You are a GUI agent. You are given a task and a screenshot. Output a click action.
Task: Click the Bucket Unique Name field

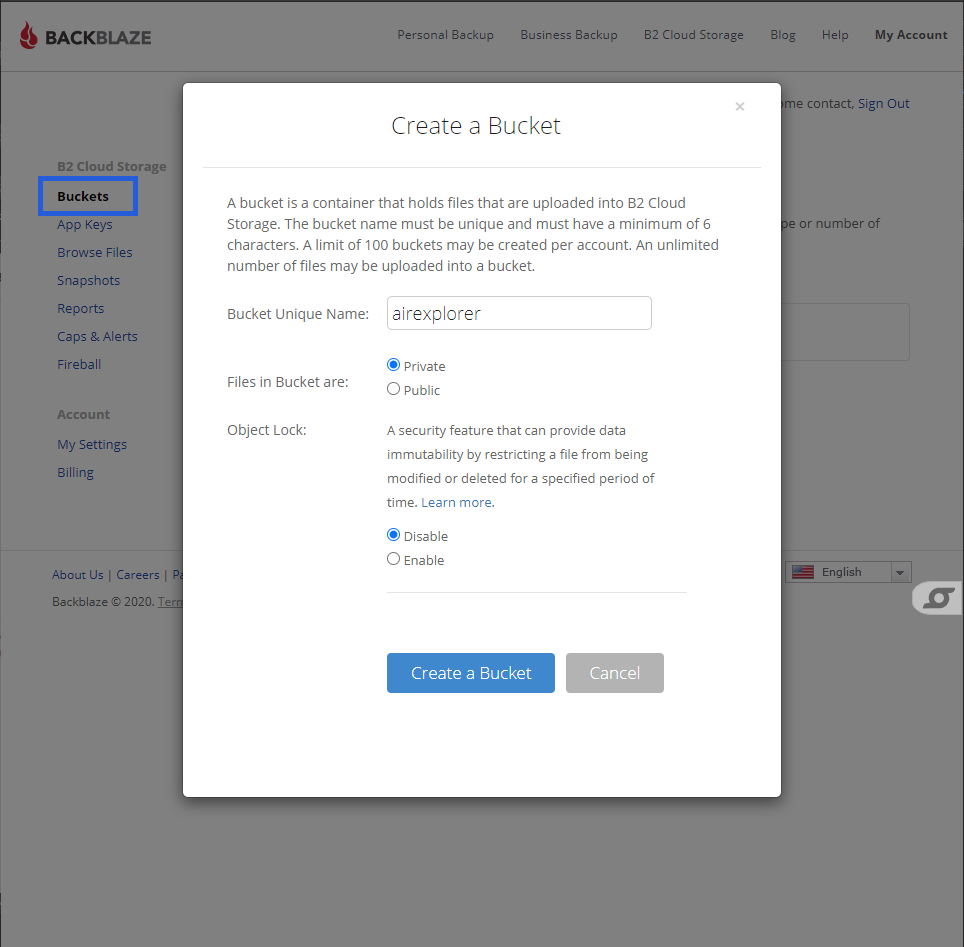click(x=519, y=313)
